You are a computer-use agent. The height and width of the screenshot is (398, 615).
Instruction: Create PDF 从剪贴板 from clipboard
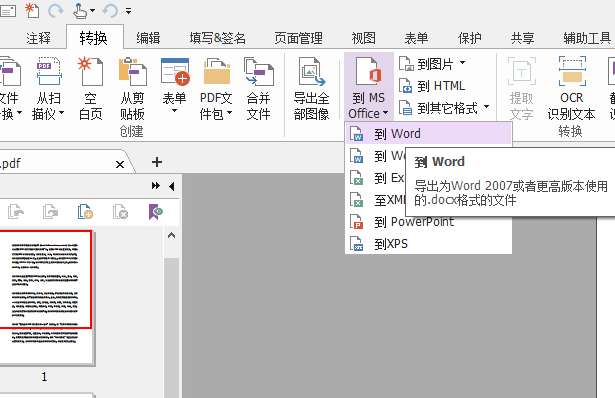pos(133,89)
